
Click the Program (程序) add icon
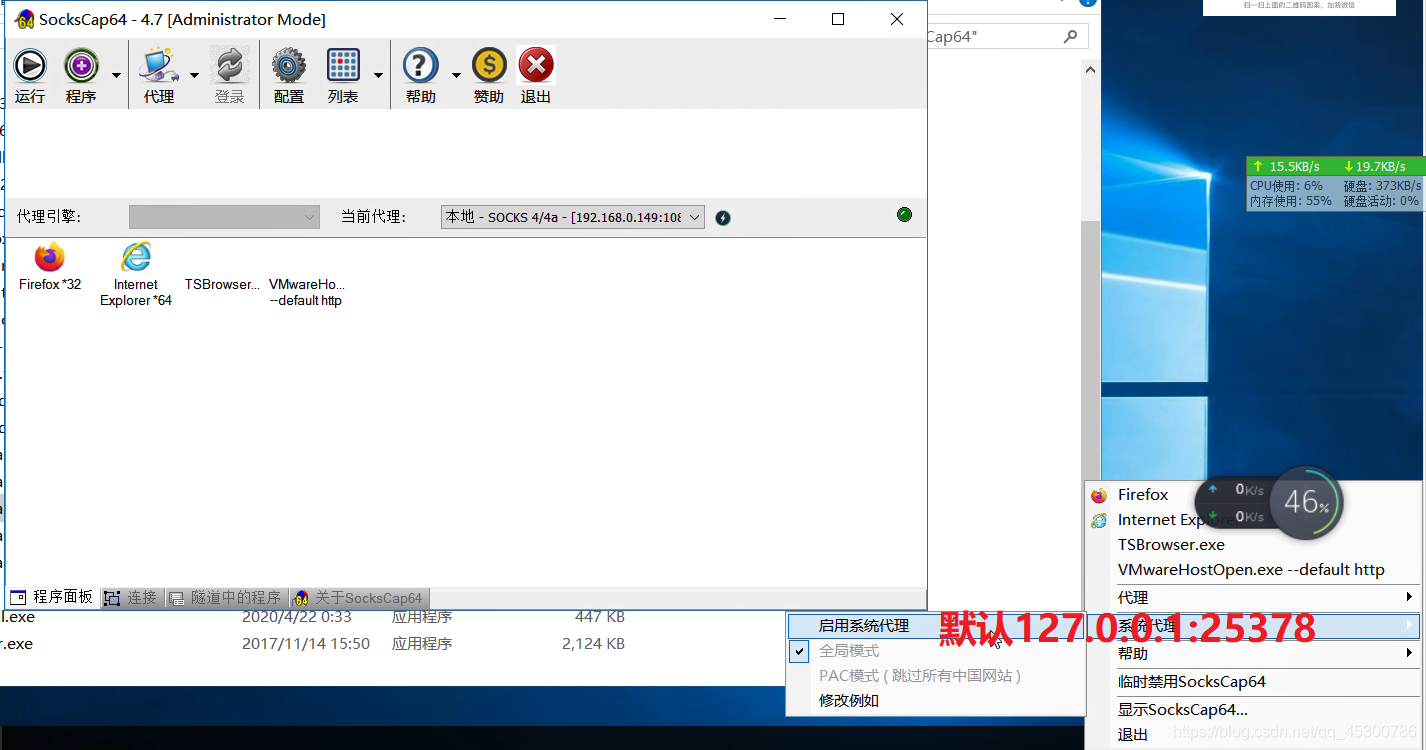81,67
